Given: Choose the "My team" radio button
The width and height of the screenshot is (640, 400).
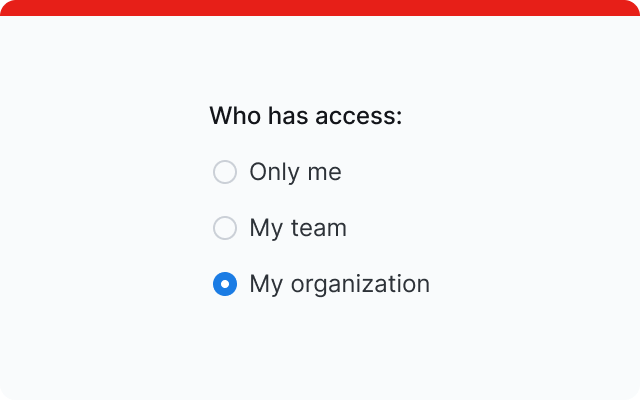Looking at the screenshot, I should click(225, 228).
